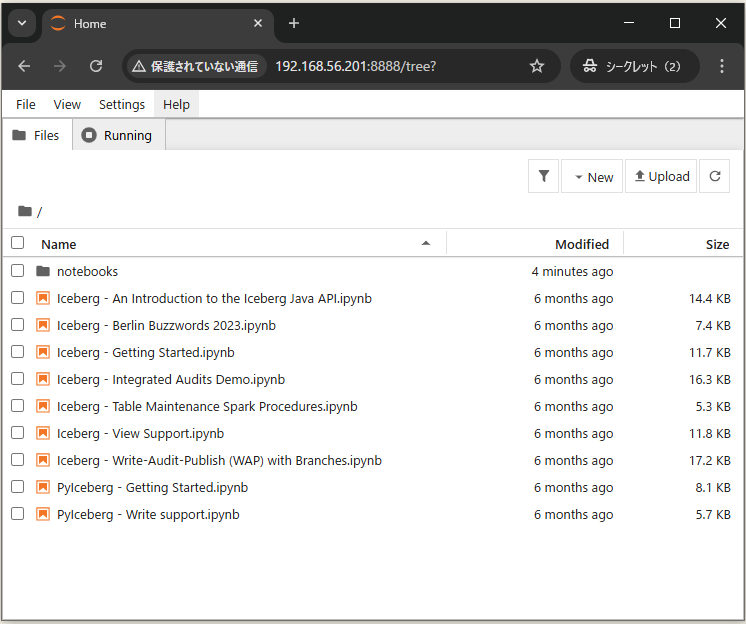
Task: Open the Help menu
Action: [177, 104]
